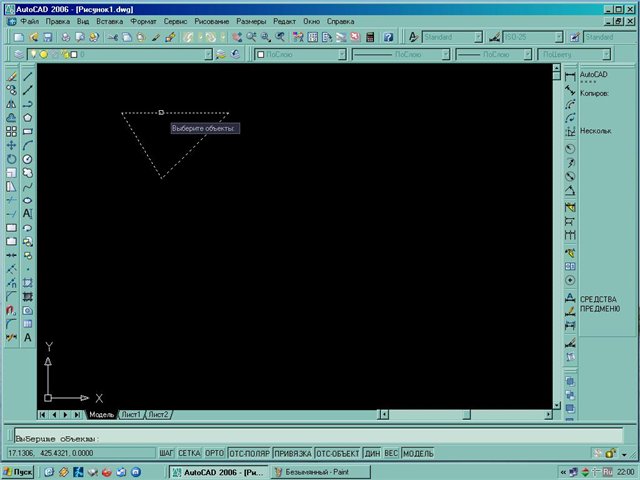Open the Рисование menu
This screenshot has width=640, height=480.
(211, 21)
